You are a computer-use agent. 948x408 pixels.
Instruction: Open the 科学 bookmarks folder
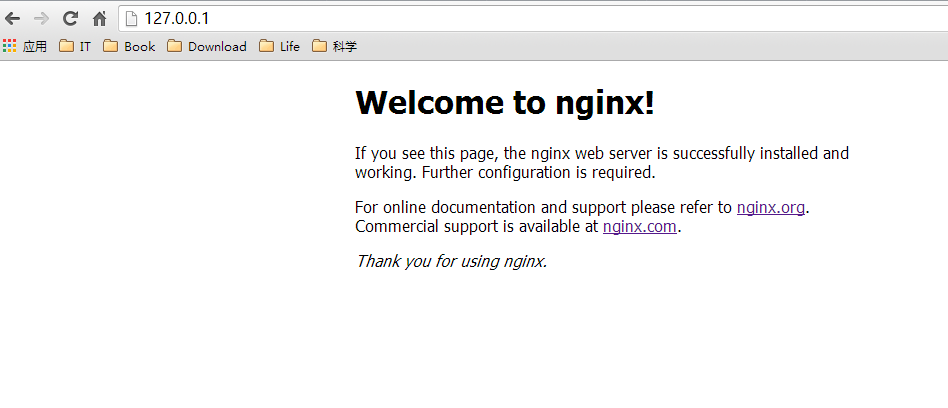(334, 46)
